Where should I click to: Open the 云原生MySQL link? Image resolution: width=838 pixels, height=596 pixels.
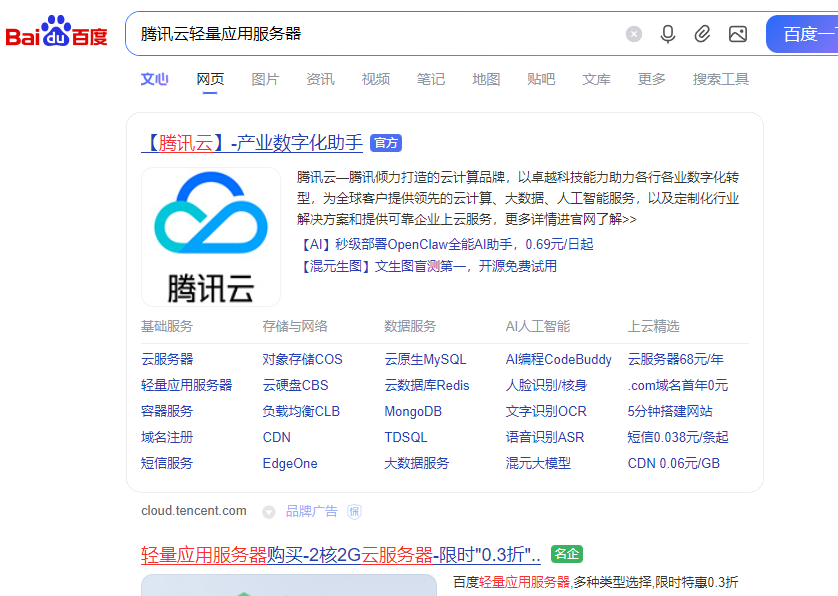pyautogui.click(x=425, y=359)
